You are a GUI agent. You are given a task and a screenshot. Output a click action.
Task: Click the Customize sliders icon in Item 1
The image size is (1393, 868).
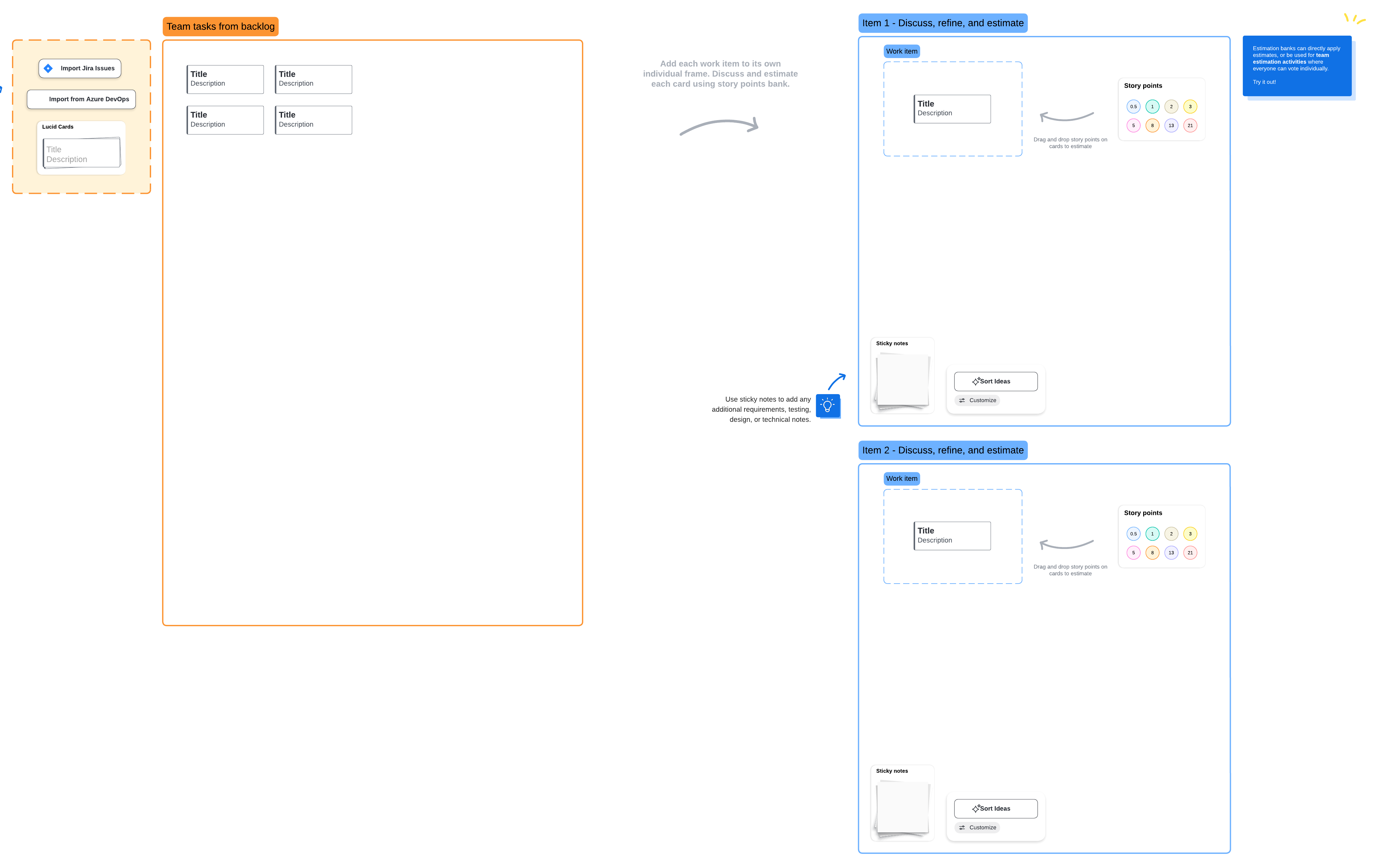click(x=962, y=401)
